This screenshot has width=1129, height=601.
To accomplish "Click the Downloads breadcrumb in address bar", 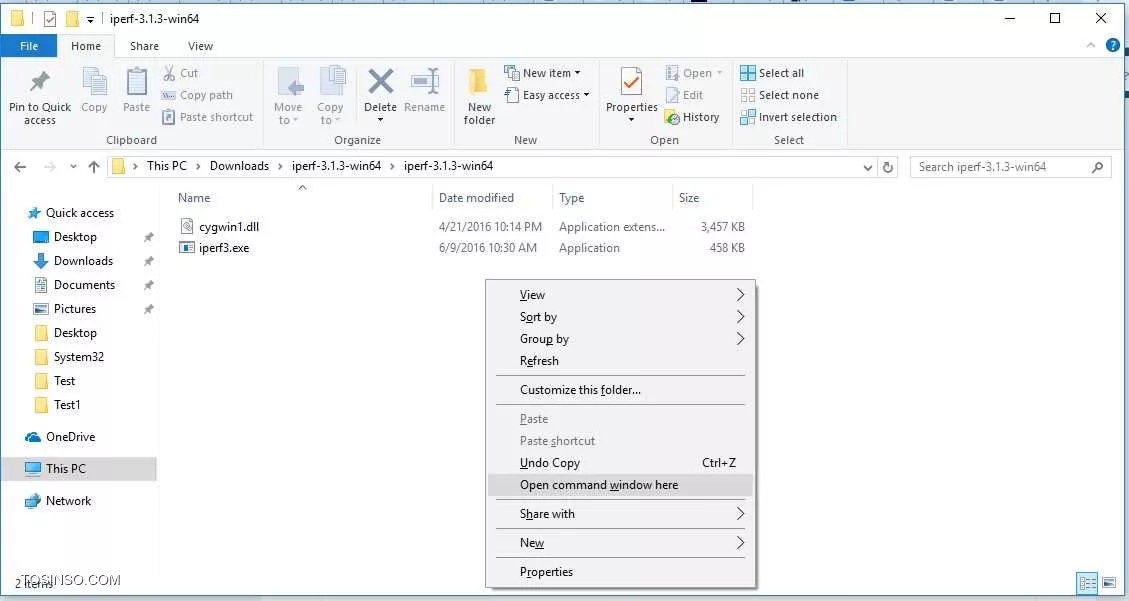I will click(239, 166).
